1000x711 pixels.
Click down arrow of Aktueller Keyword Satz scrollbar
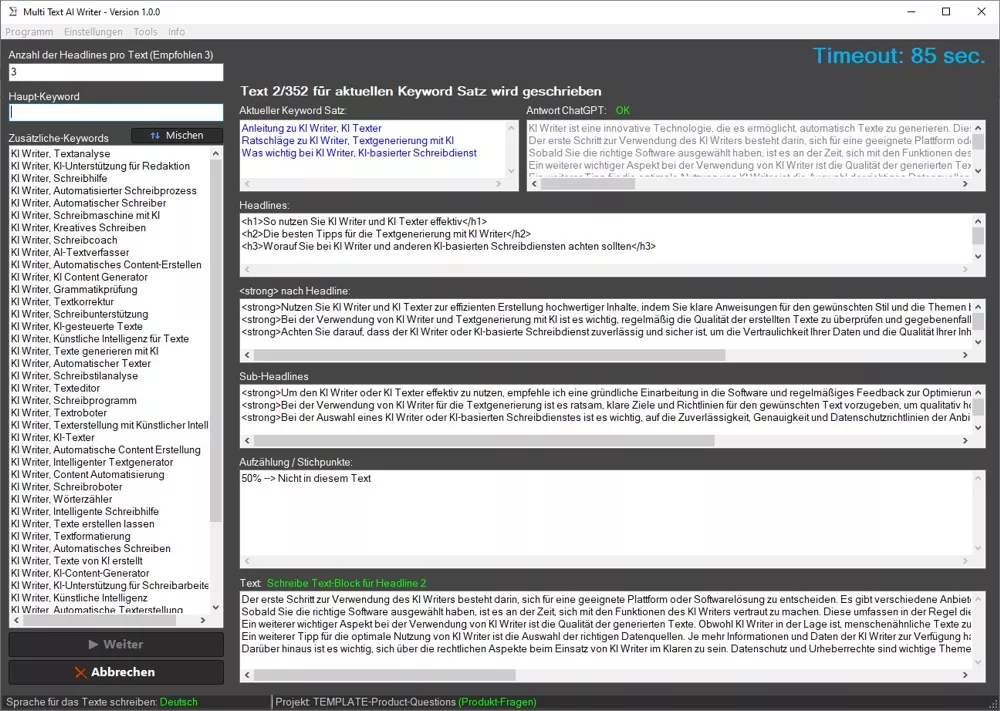click(x=511, y=170)
